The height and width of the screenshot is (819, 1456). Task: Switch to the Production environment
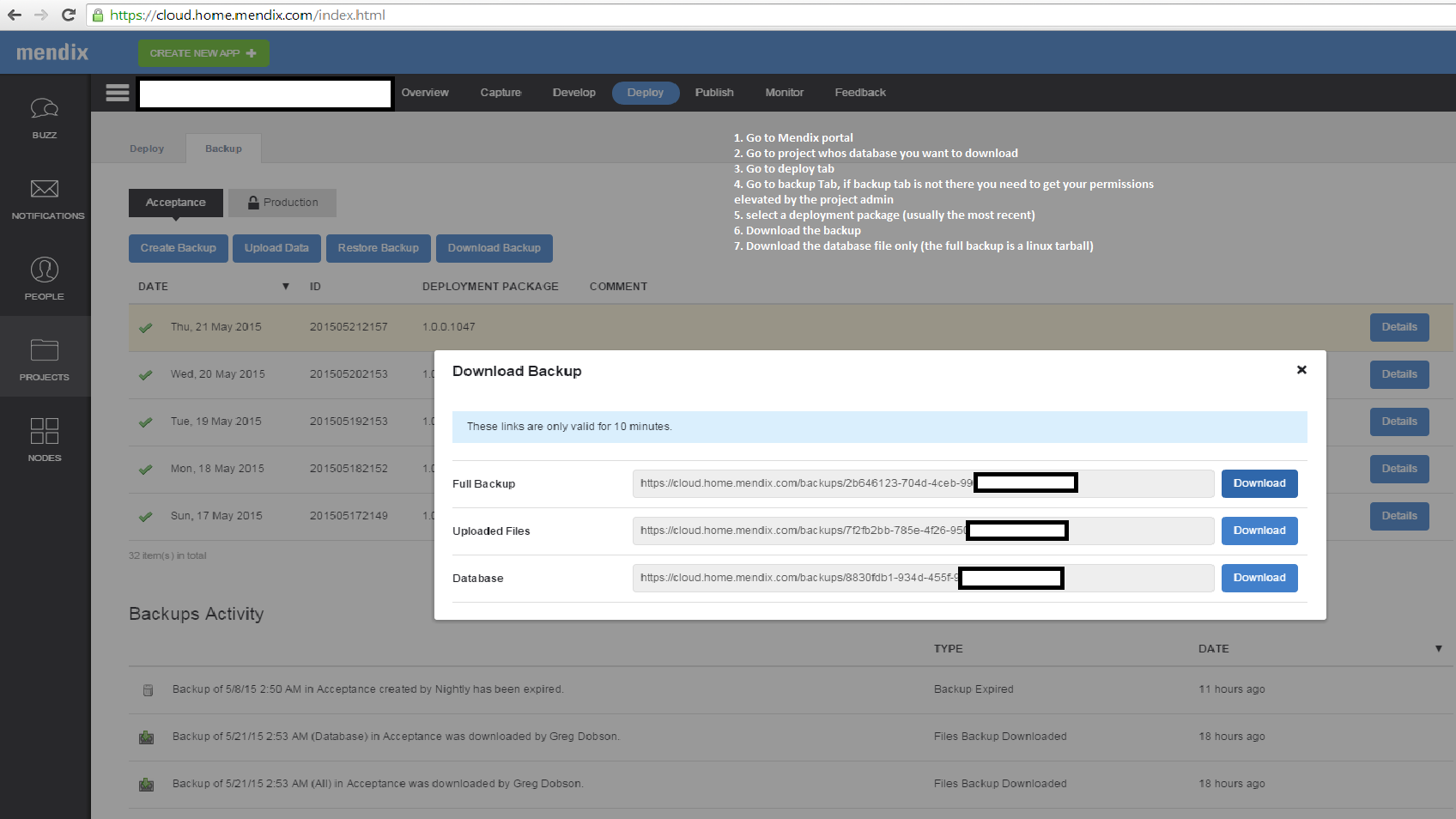pyautogui.click(x=282, y=203)
